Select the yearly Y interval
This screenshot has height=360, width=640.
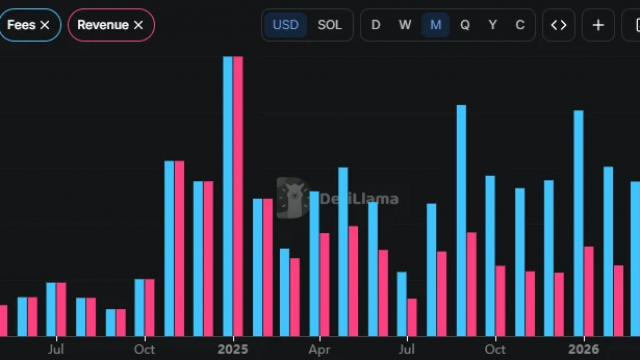493,25
